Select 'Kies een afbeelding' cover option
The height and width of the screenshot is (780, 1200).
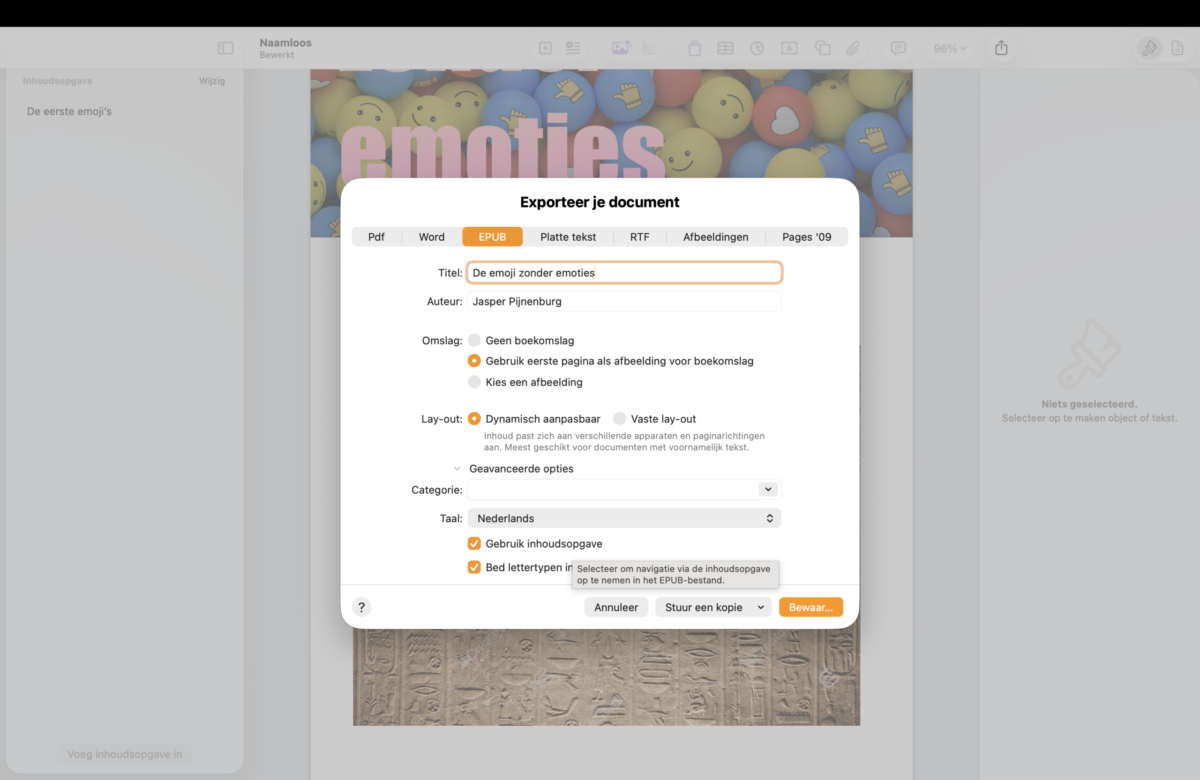coord(475,382)
